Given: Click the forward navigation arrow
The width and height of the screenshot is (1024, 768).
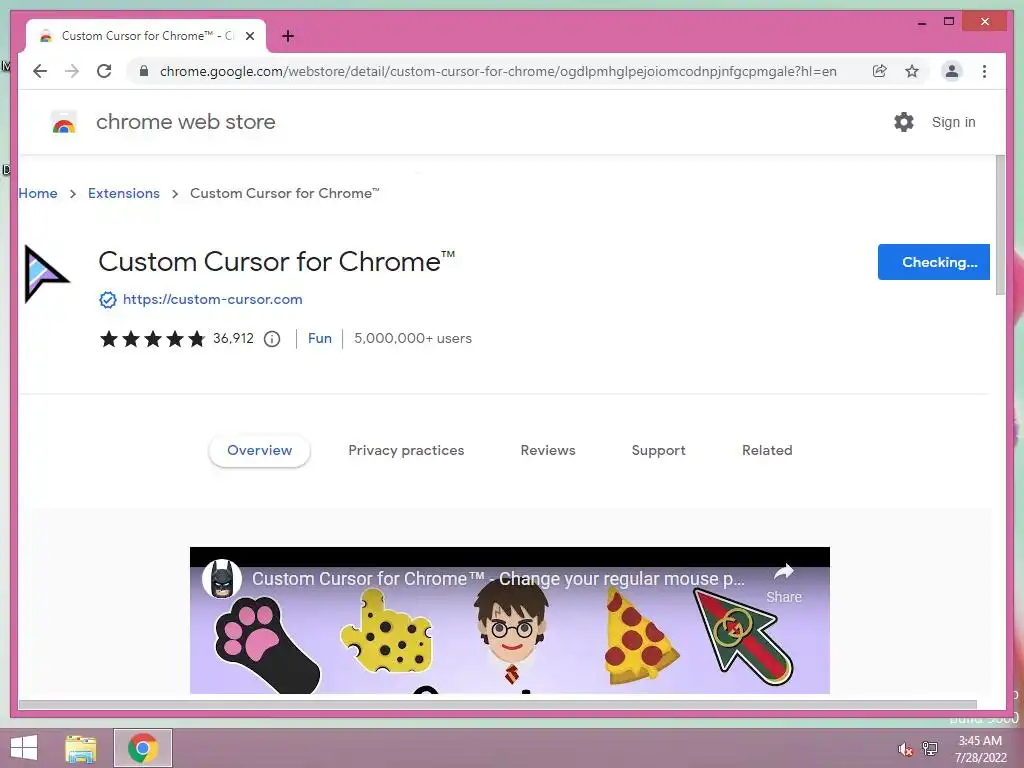Looking at the screenshot, I should [72, 71].
